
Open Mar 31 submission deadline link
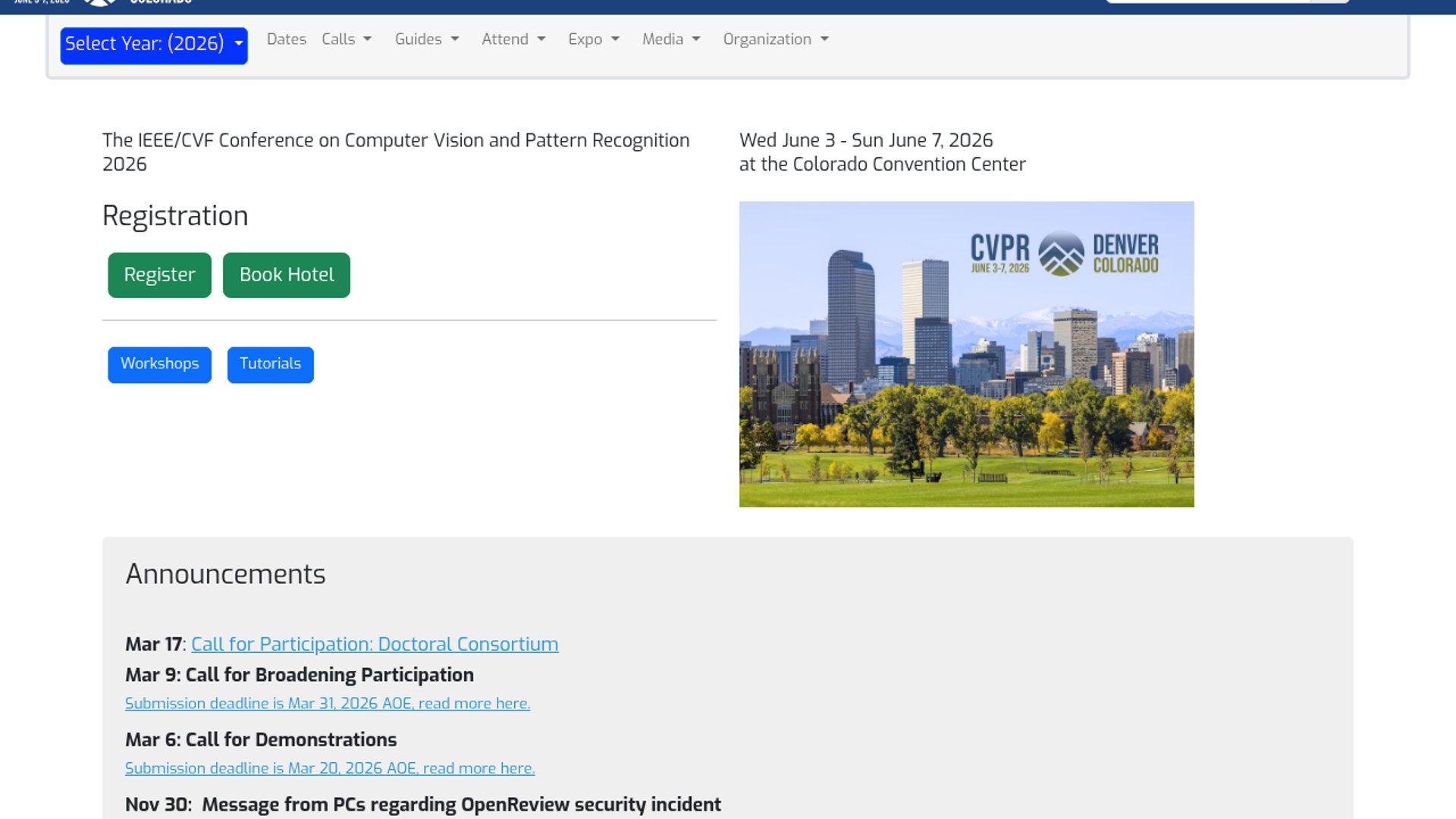[327, 704]
